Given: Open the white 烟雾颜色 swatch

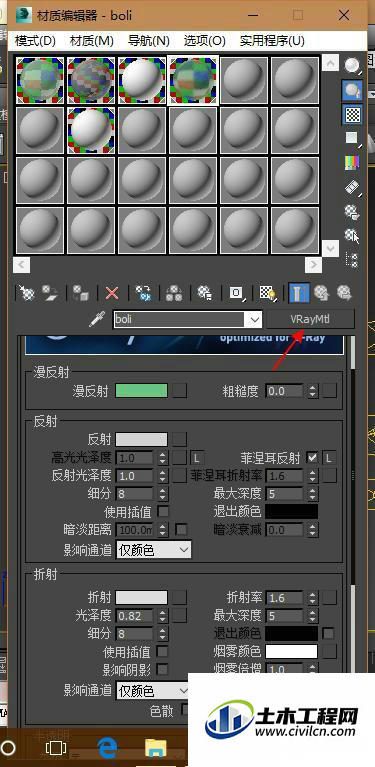Looking at the screenshot, I should pyautogui.click(x=291, y=651).
